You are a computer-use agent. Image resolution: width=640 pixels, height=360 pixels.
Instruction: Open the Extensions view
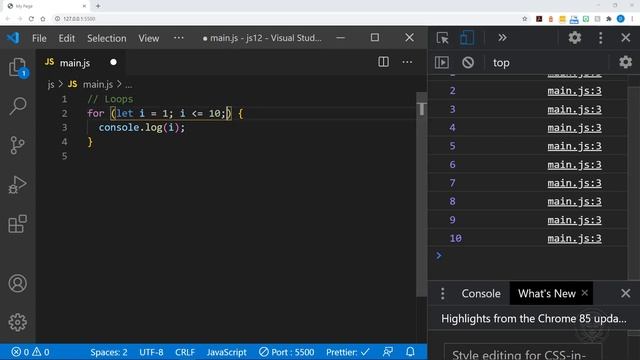point(18,224)
